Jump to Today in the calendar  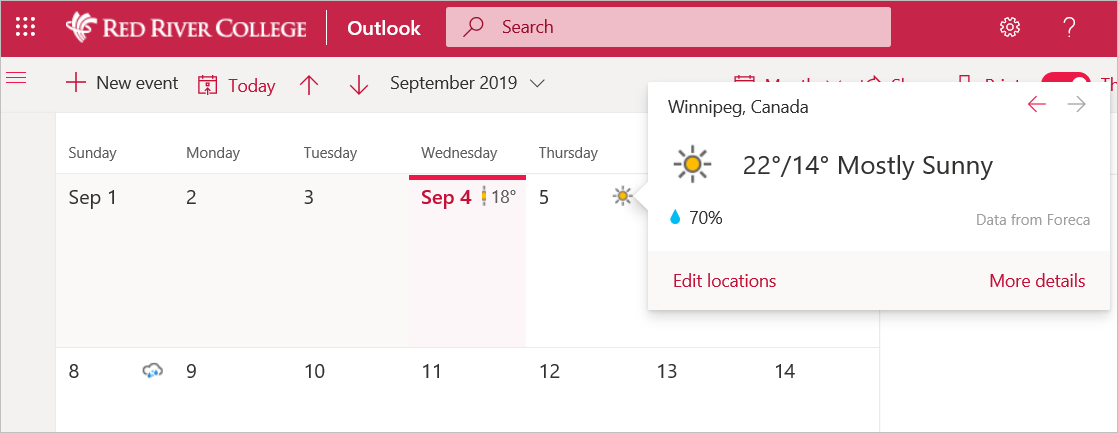pyautogui.click(x=237, y=85)
